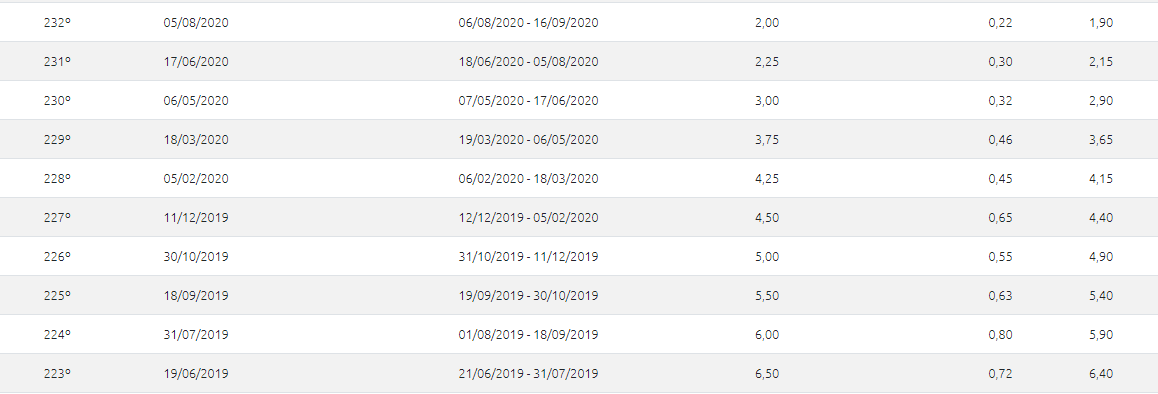
Task: Select period 06/08/2020 - 16/09/2020
Action: point(528,23)
